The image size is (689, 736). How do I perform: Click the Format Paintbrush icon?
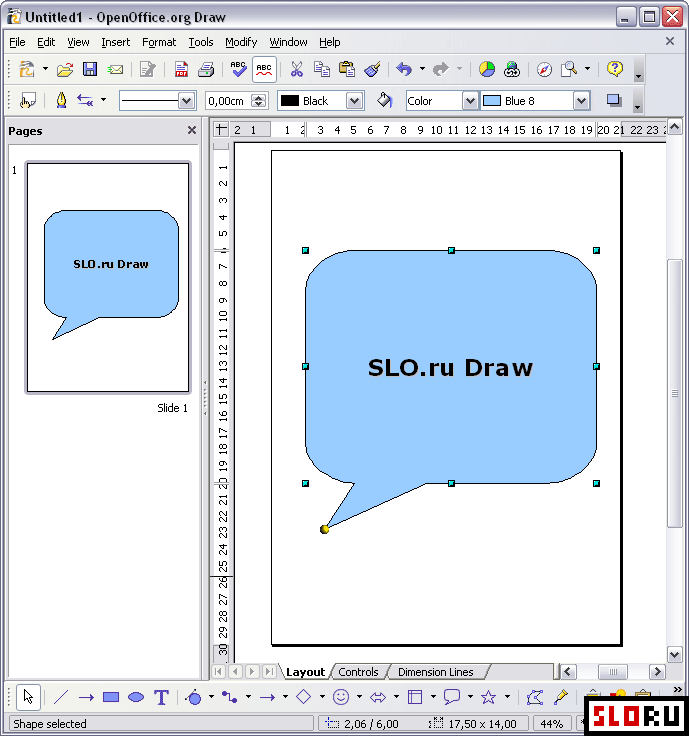coord(373,69)
